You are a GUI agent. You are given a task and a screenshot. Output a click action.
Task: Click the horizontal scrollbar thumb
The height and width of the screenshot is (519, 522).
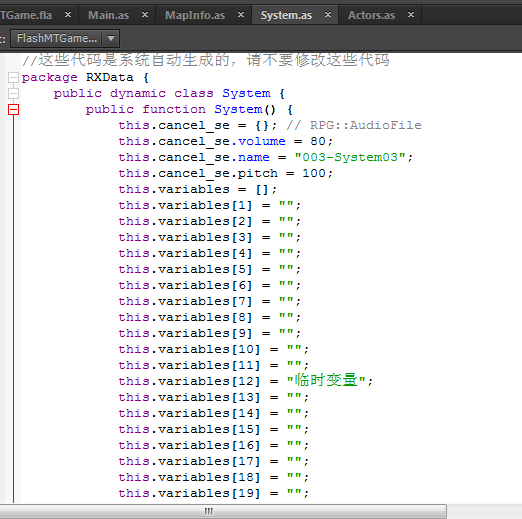tap(223, 511)
